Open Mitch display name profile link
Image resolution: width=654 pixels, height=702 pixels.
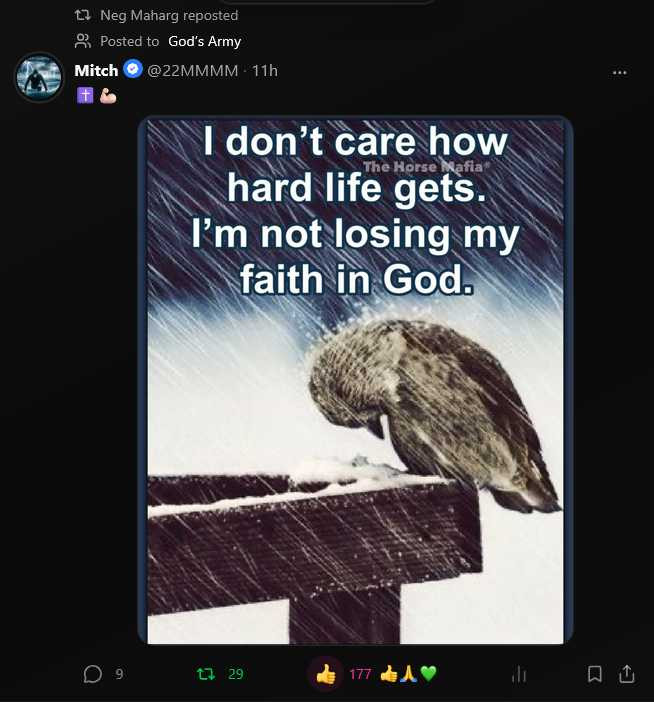96,70
